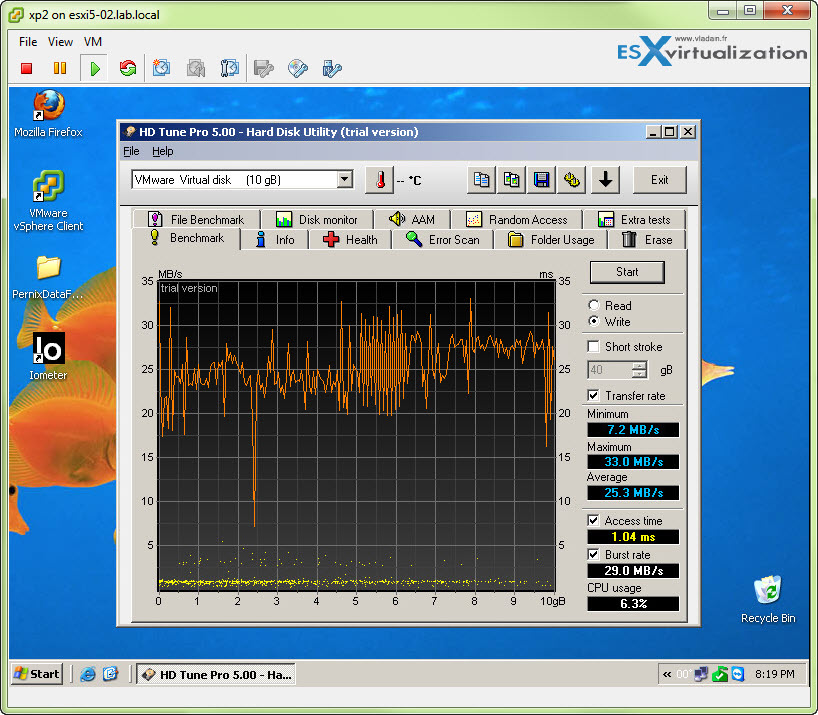
Task: Revert to snapshot toolbar icon
Action: [196, 68]
